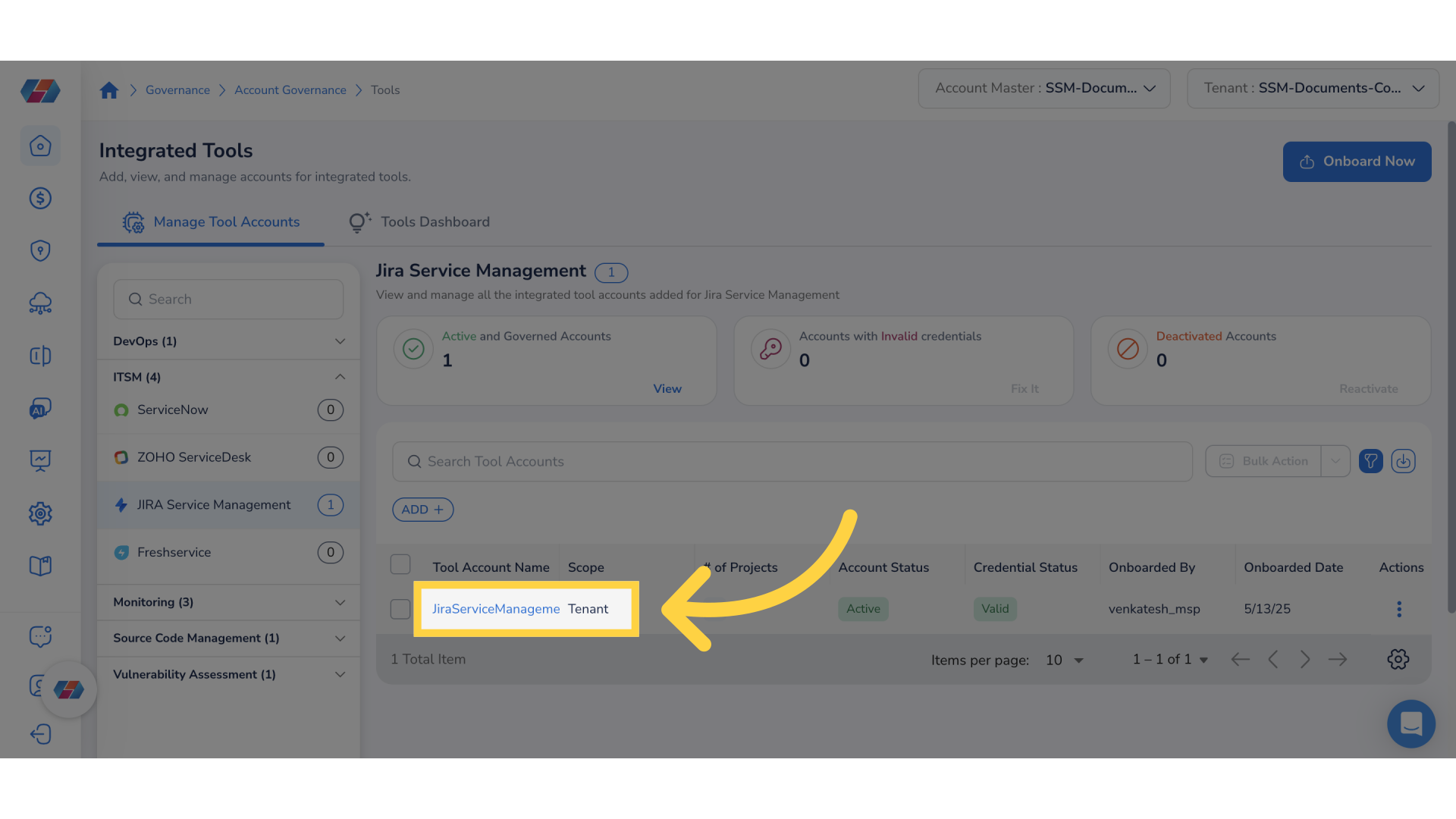Screen dimensions: 1456x819
Task: Click the 5/13/25 onboarded date cell
Action: coord(1267,609)
